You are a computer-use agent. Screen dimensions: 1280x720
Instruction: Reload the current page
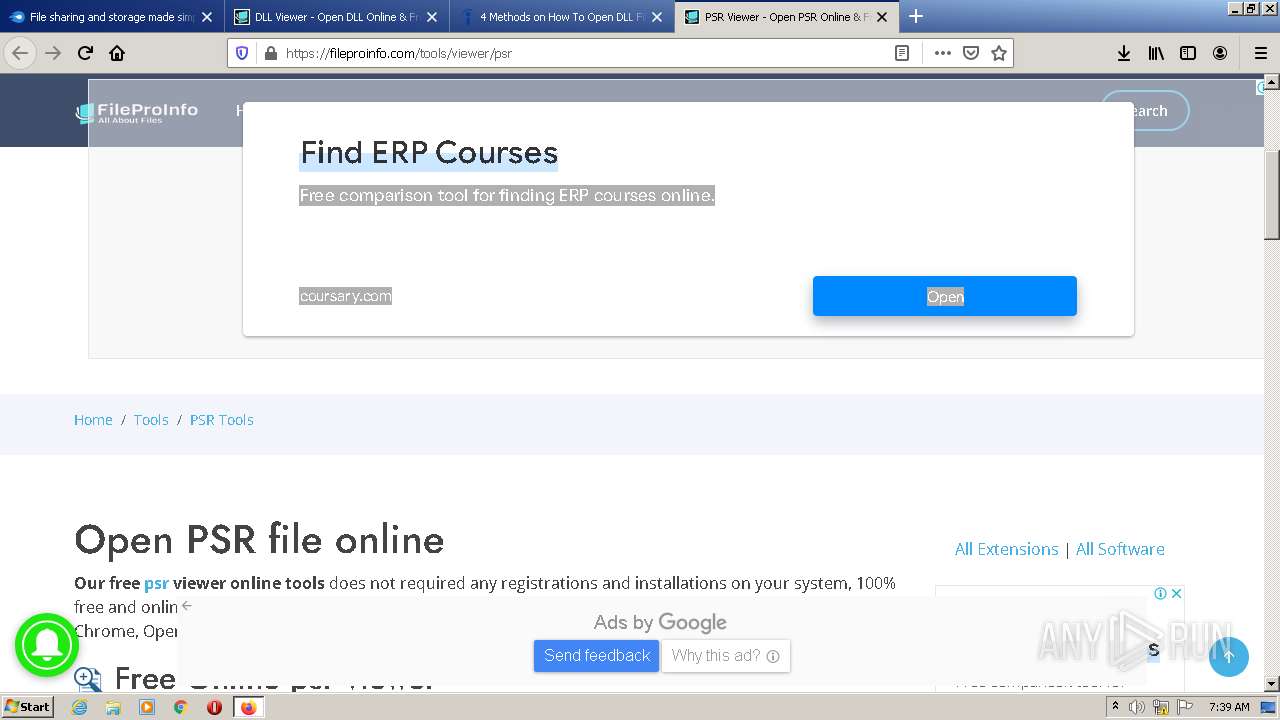[85, 53]
